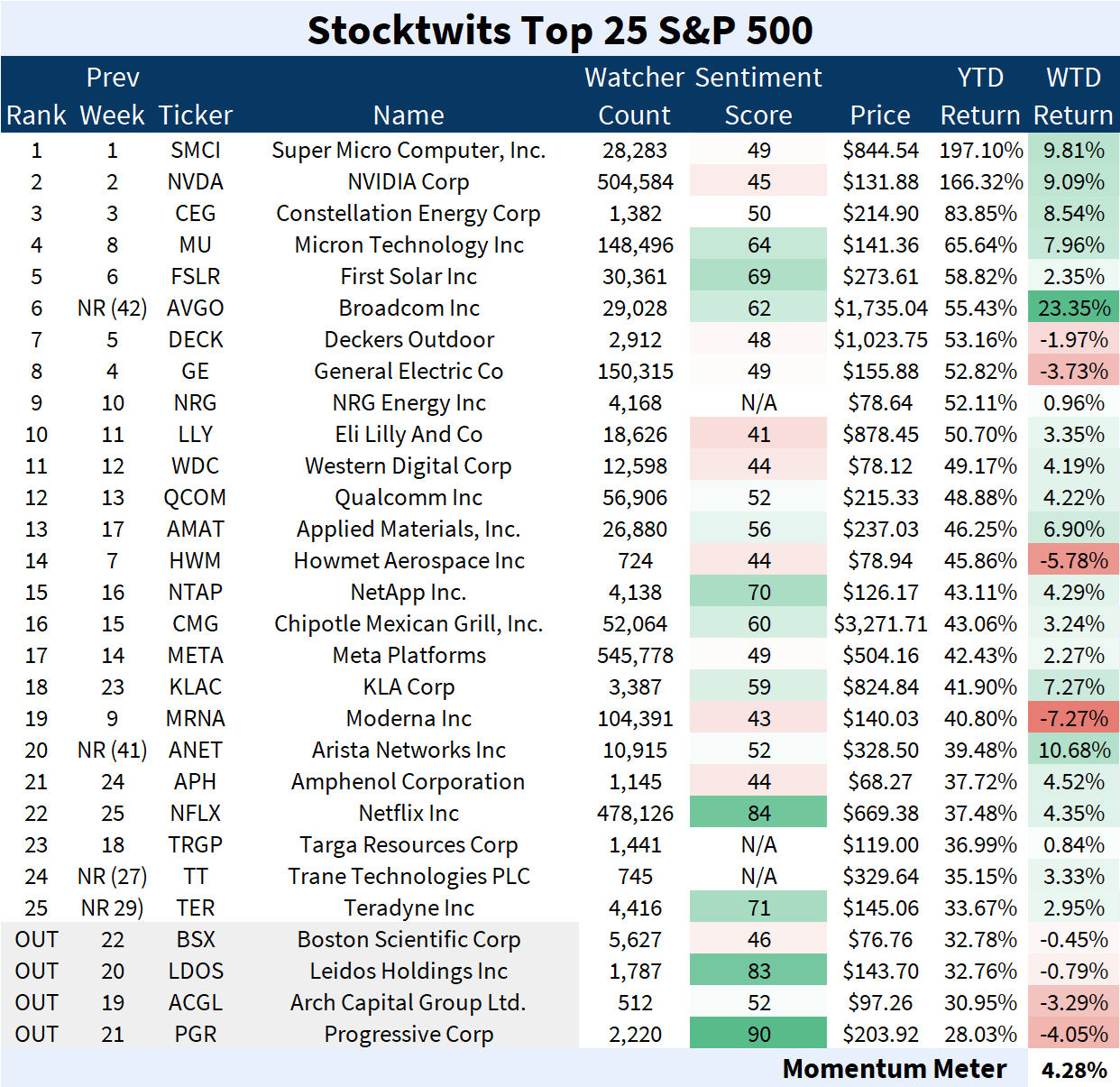Click the 197.10% YTD return cell
Viewport: 1120px width, 1087px height.
(x=981, y=150)
